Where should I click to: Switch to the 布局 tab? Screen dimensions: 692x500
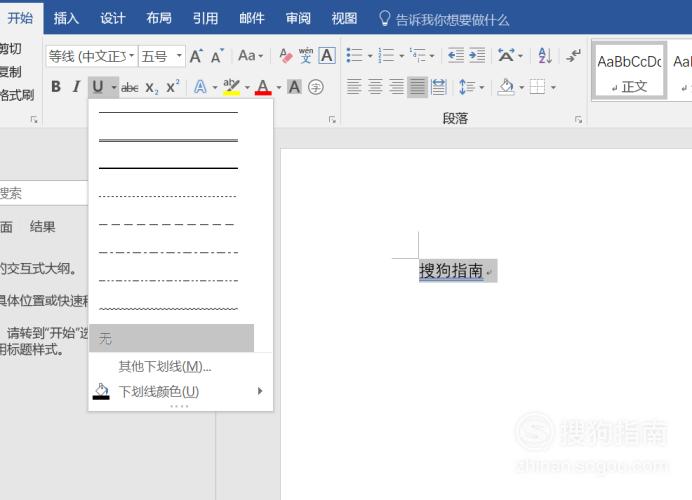click(159, 18)
